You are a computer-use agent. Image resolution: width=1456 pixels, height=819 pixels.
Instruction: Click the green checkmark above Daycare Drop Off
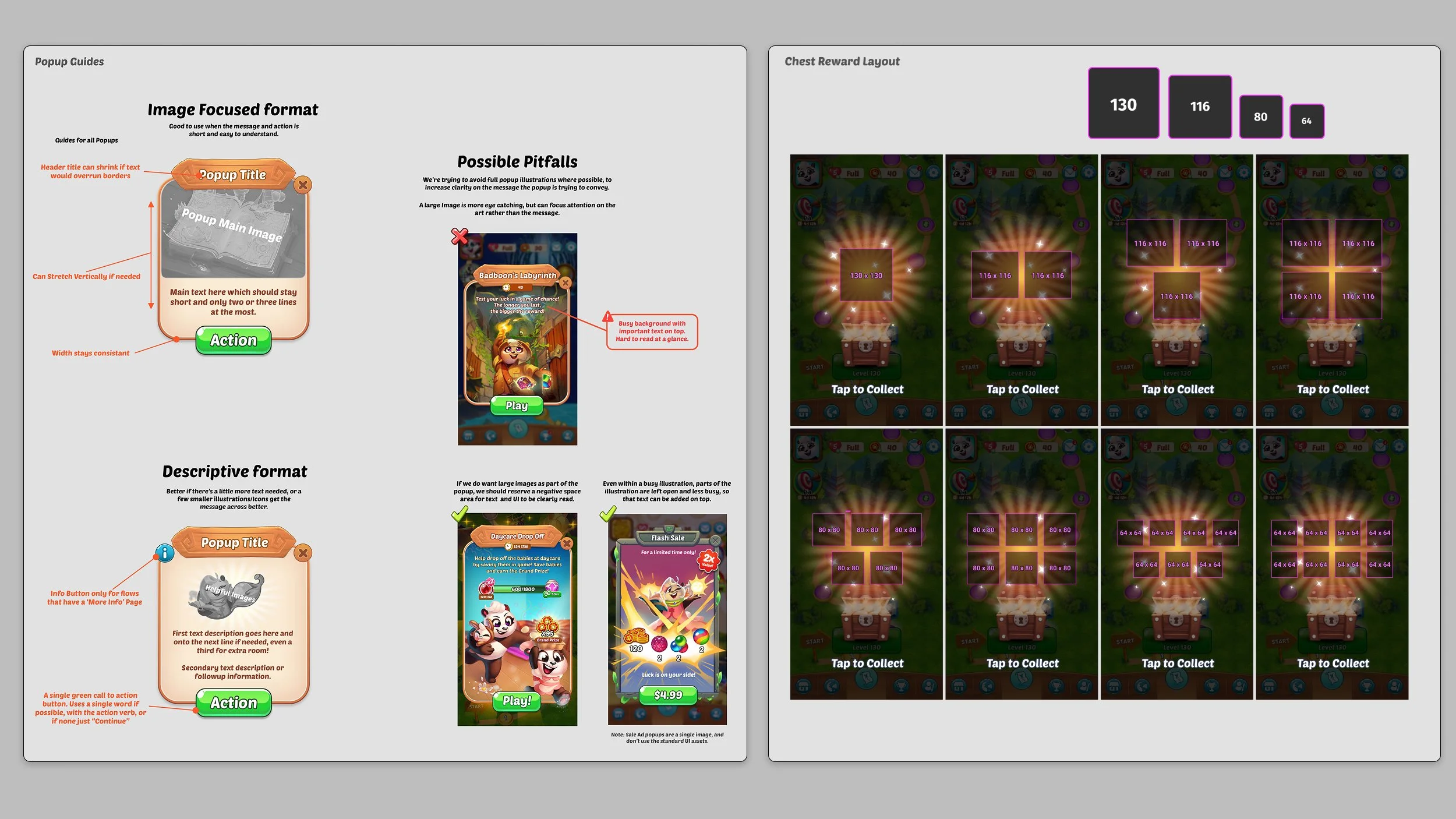pos(460,514)
